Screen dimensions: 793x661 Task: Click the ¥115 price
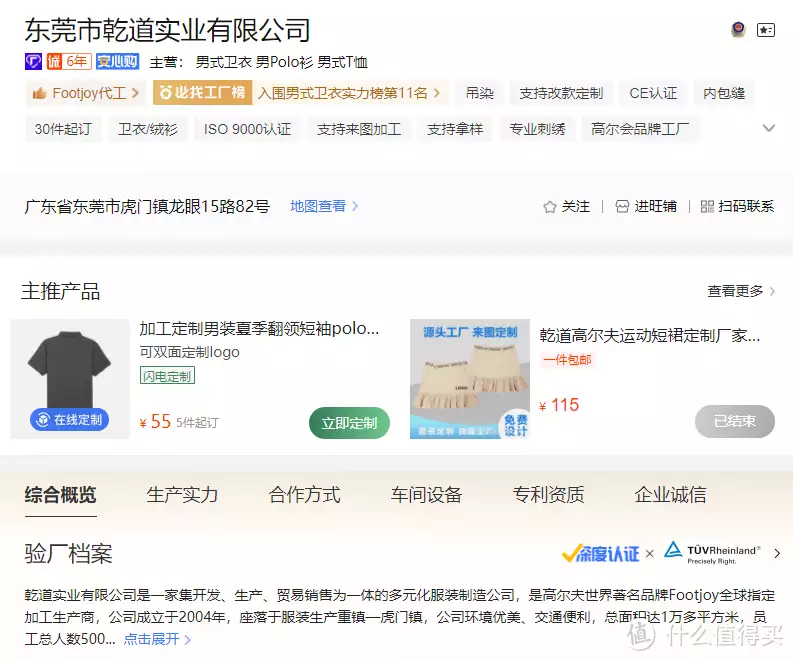[x=559, y=405]
